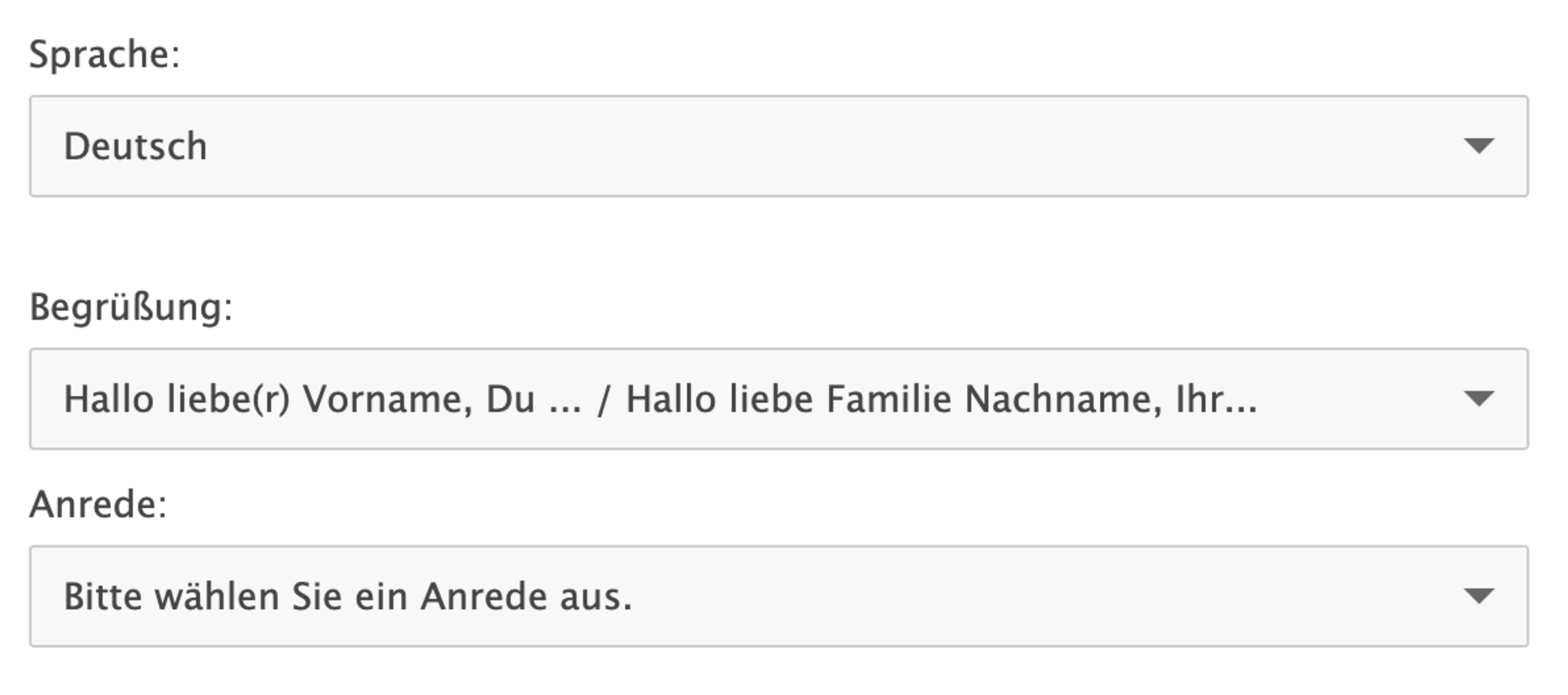The height and width of the screenshot is (695, 1568).
Task: Expand the salutation options via the triangle
Action: [x=1478, y=596]
